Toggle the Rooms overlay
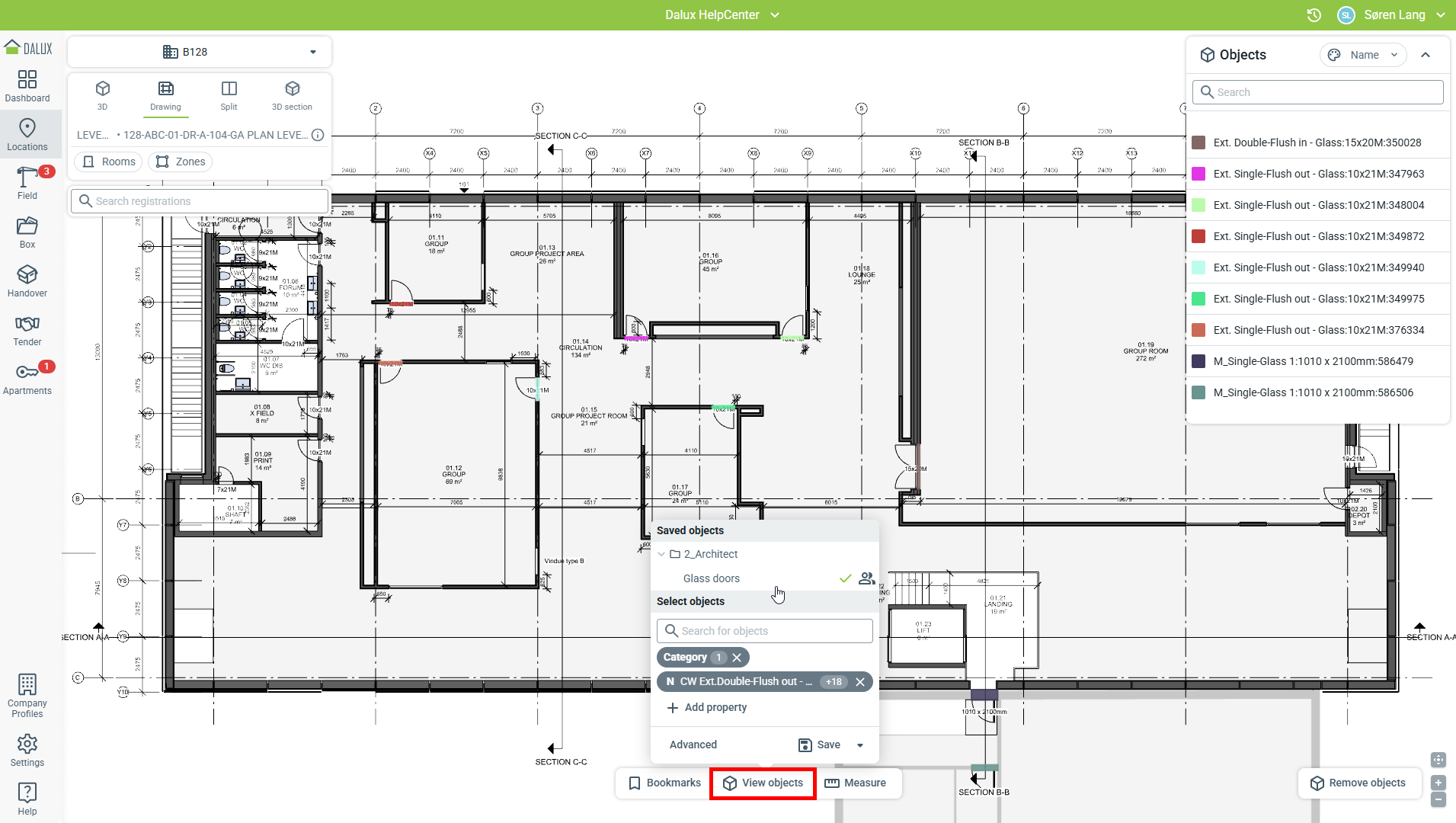The width and height of the screenshot is (1456, 823). 109,162
